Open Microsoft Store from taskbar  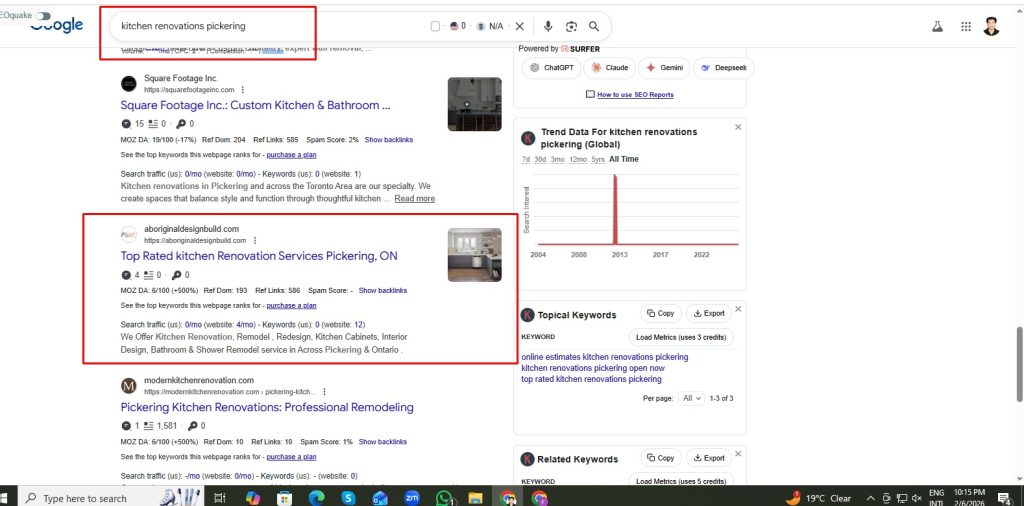(x=284, y=498)
